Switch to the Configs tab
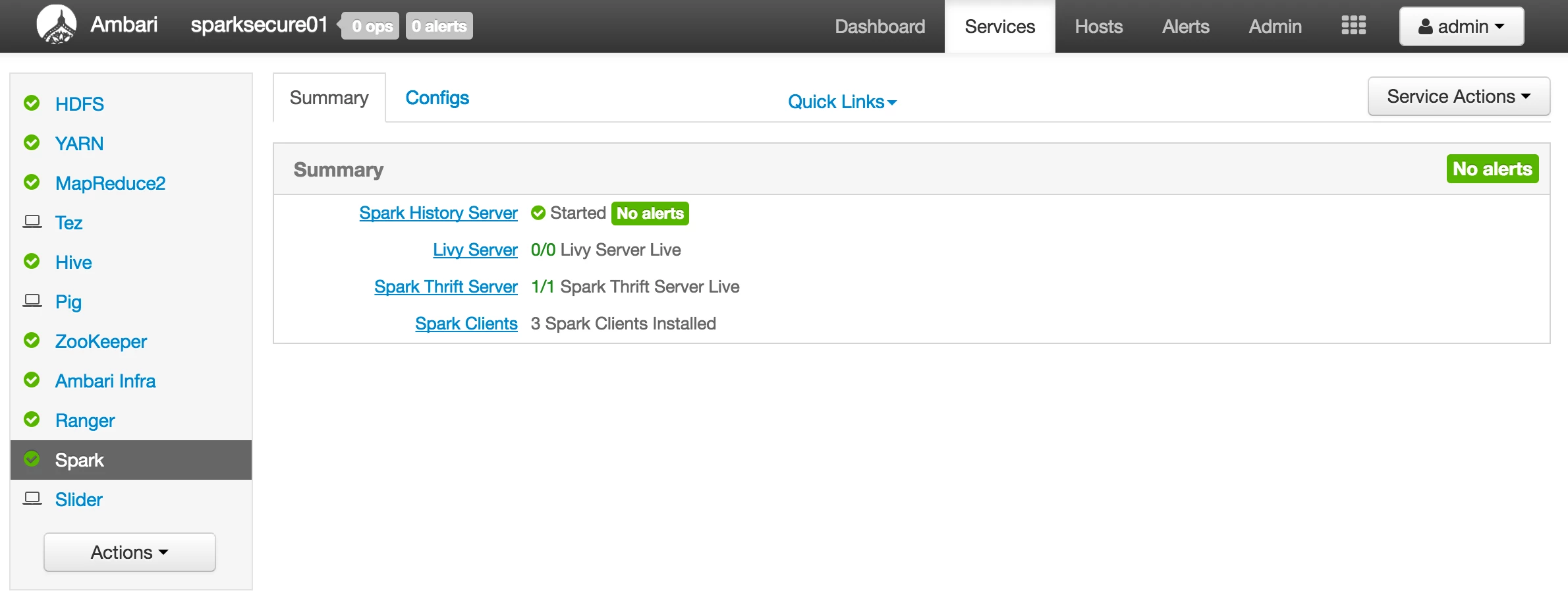The width and height of the screenshot is (1568, 601). (x=437, y=98)
